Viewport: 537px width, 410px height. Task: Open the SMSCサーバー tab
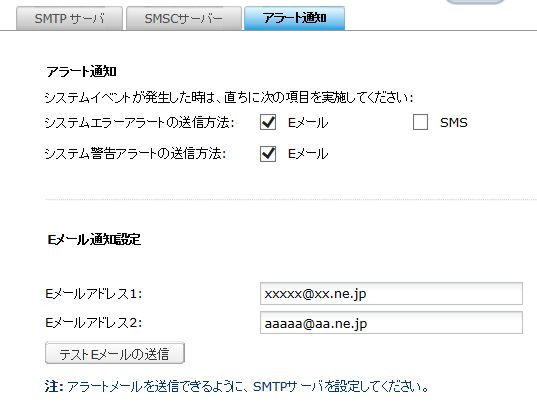[x=184, y=18]
